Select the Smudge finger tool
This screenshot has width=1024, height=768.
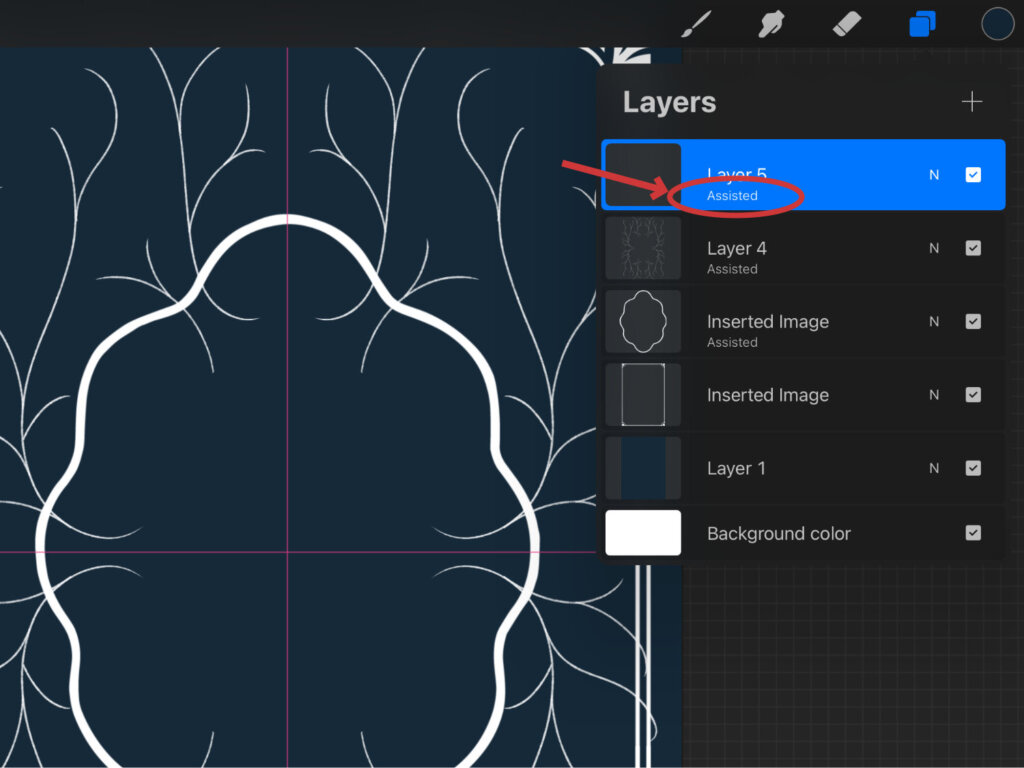tap(771, 23)
